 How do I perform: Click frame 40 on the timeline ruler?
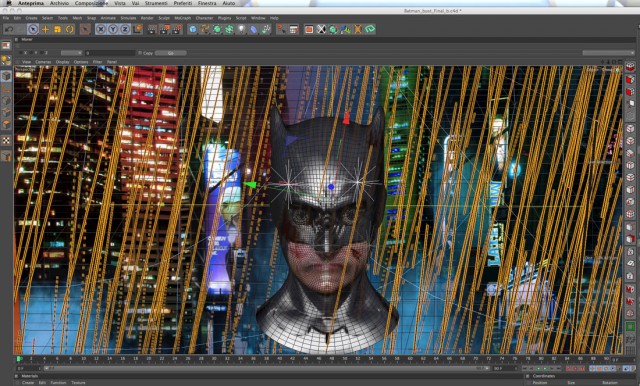coord(280,359)
